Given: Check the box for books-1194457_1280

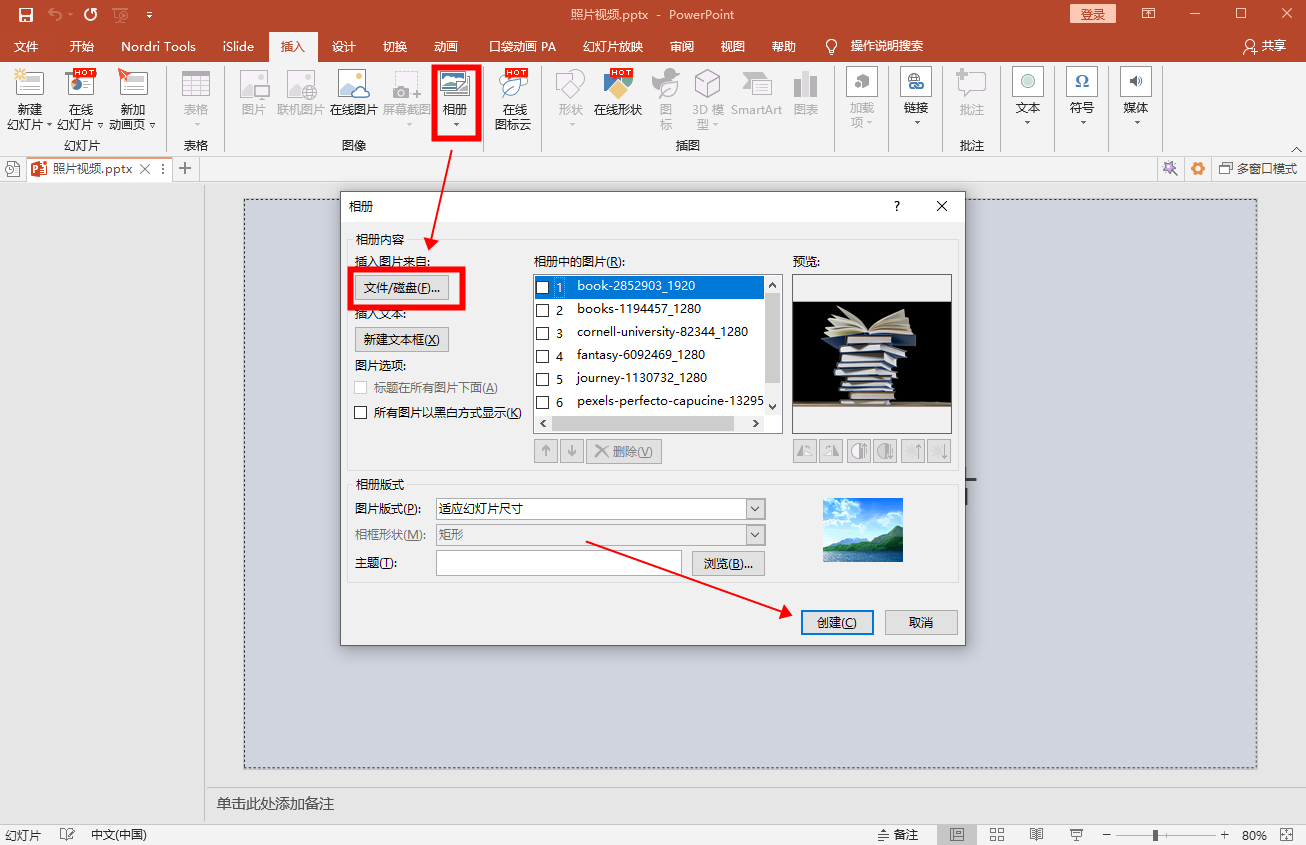Looking at the screenshot, I should pyautogui.click(x=543, y=310).
